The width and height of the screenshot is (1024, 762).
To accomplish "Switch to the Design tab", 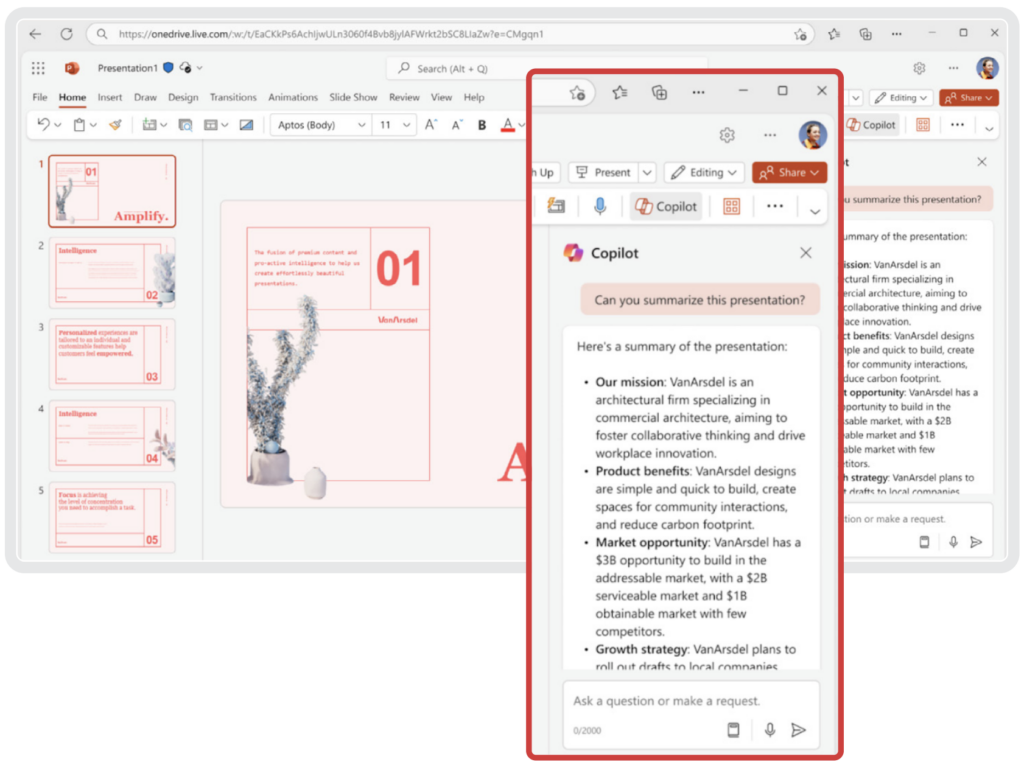I will coord(183,97).
